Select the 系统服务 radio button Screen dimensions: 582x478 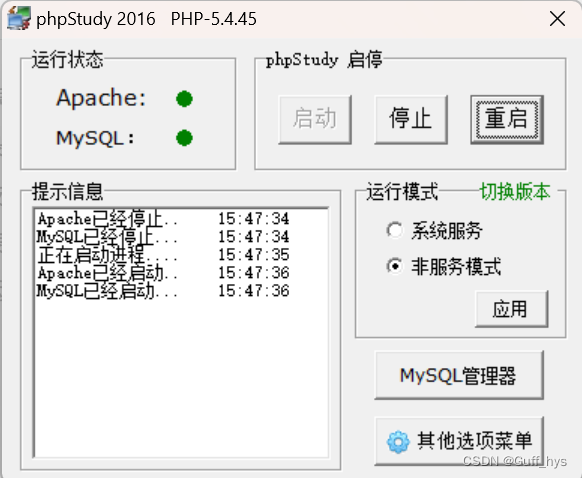tap(395, 230)
